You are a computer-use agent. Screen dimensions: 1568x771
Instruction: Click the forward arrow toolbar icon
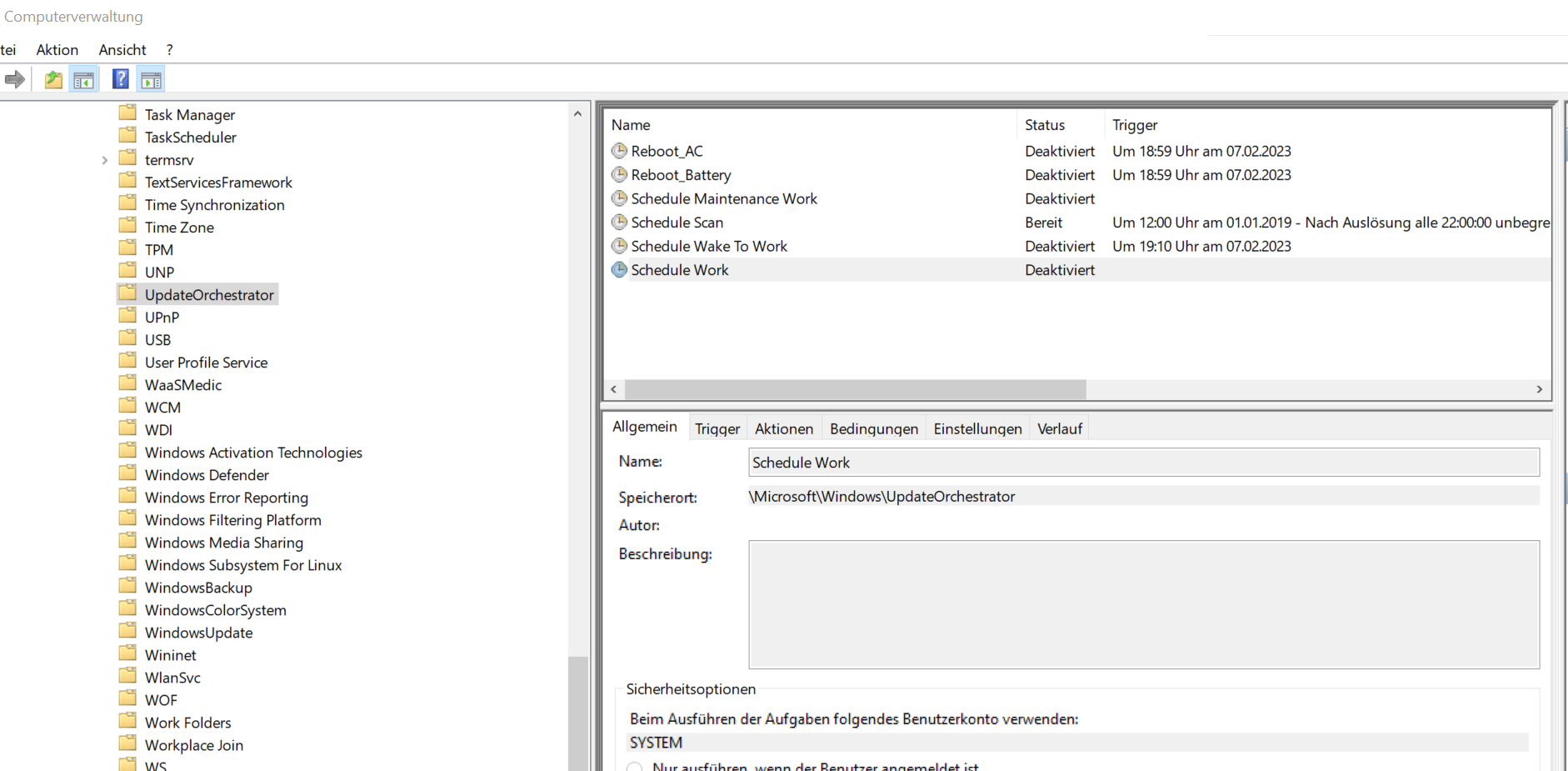[14, 80]
